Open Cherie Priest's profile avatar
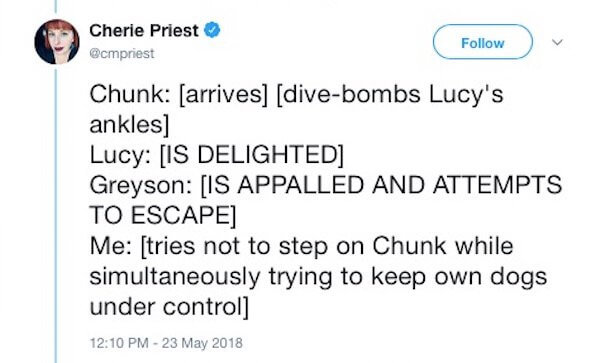This screenshot has height=363, width=600. (x=57, y=41)
